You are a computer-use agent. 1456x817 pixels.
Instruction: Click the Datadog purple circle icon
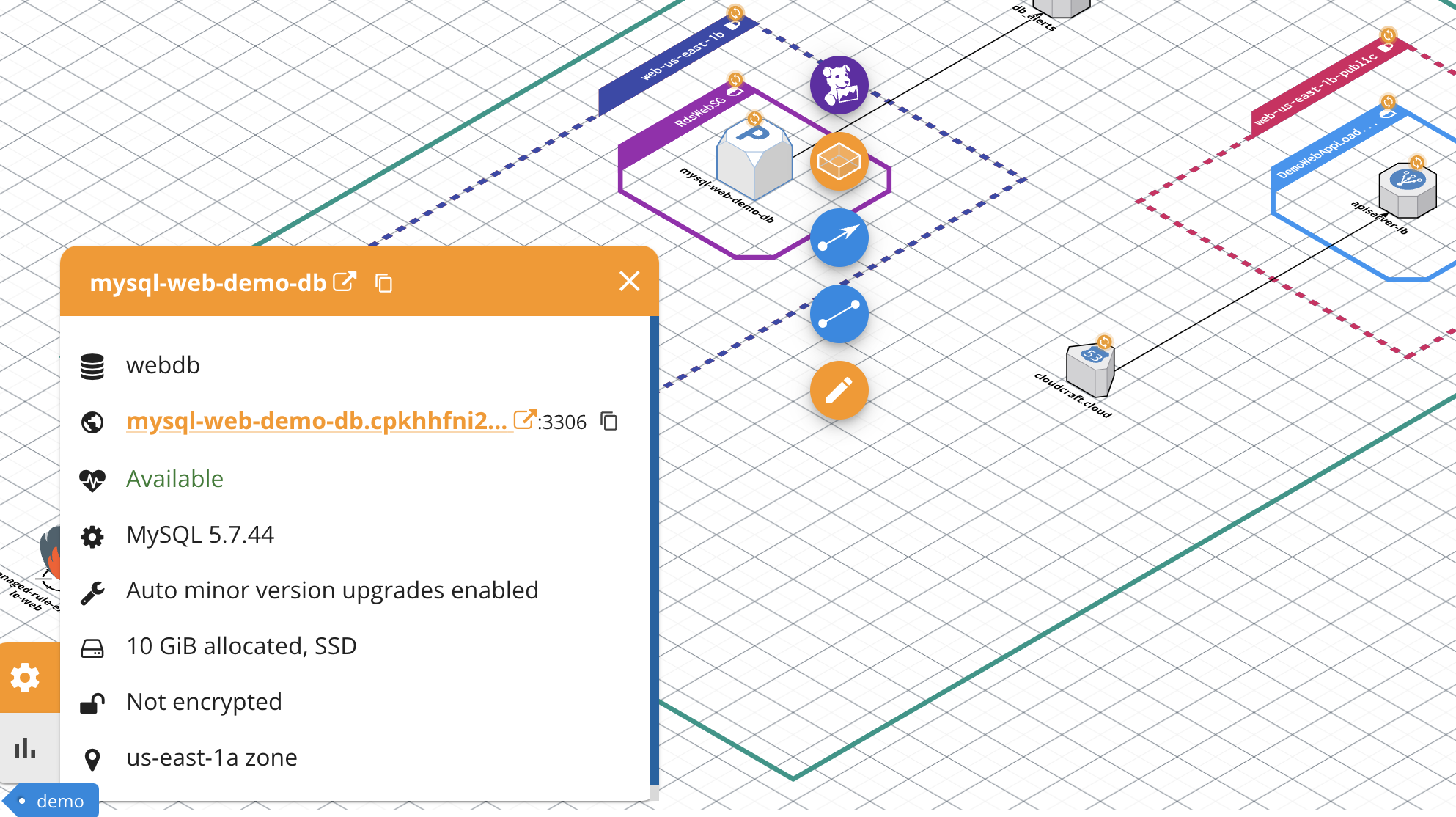coord(839,85)
